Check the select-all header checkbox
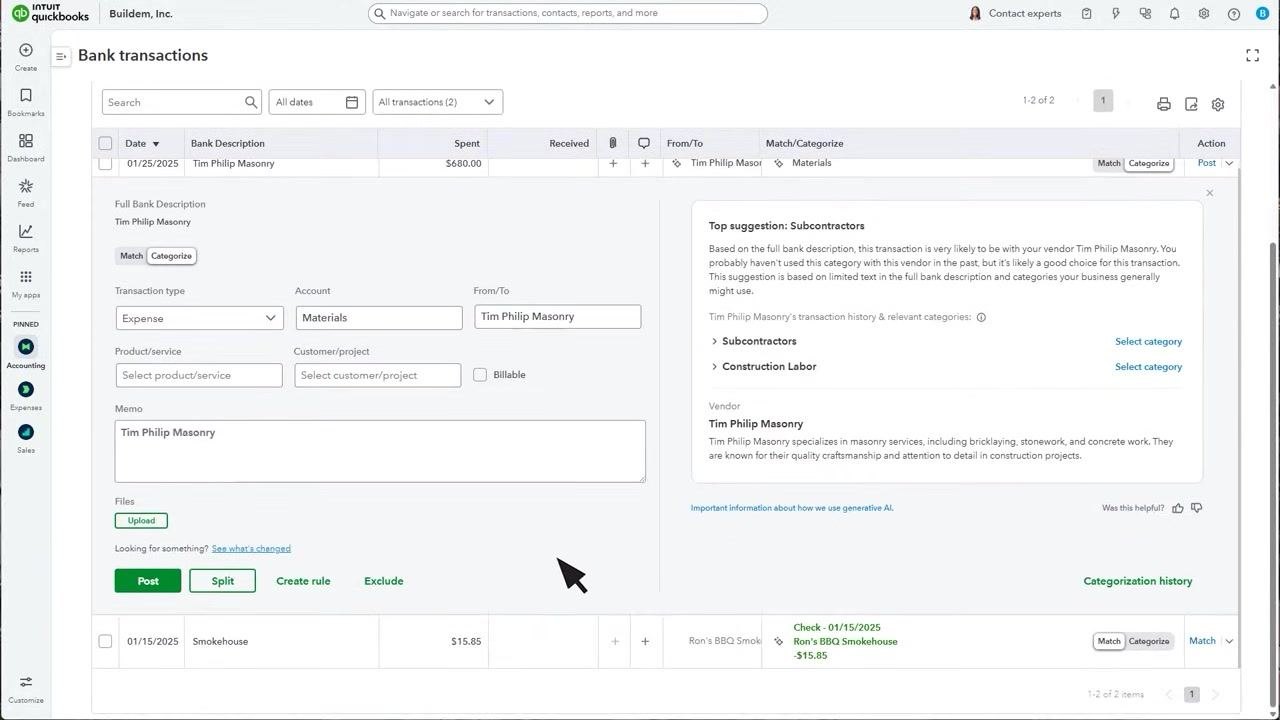The width and height of the screenshot is (1280, 720). pyautogui.click(x=105, y=143)
